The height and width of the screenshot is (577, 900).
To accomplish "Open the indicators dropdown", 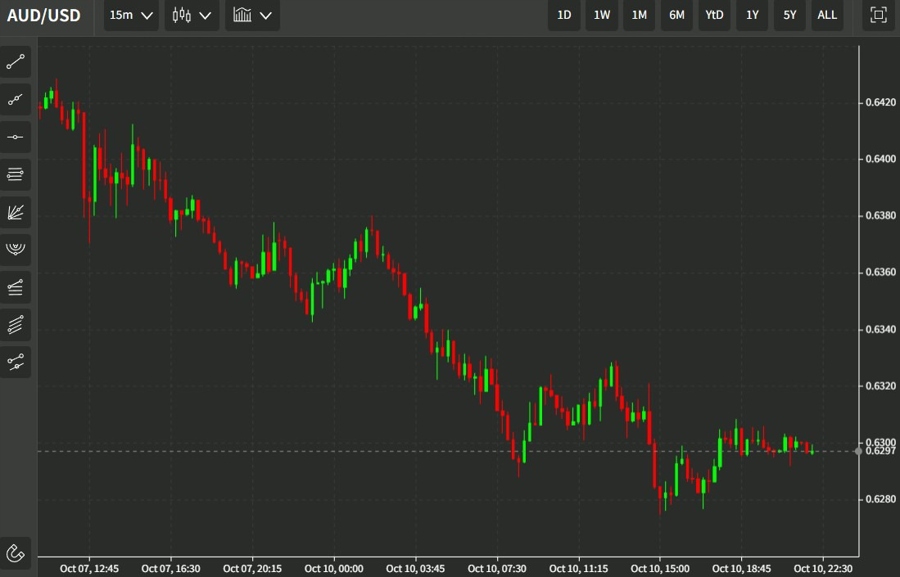I will pyautogui.click(x=252, y=15).
